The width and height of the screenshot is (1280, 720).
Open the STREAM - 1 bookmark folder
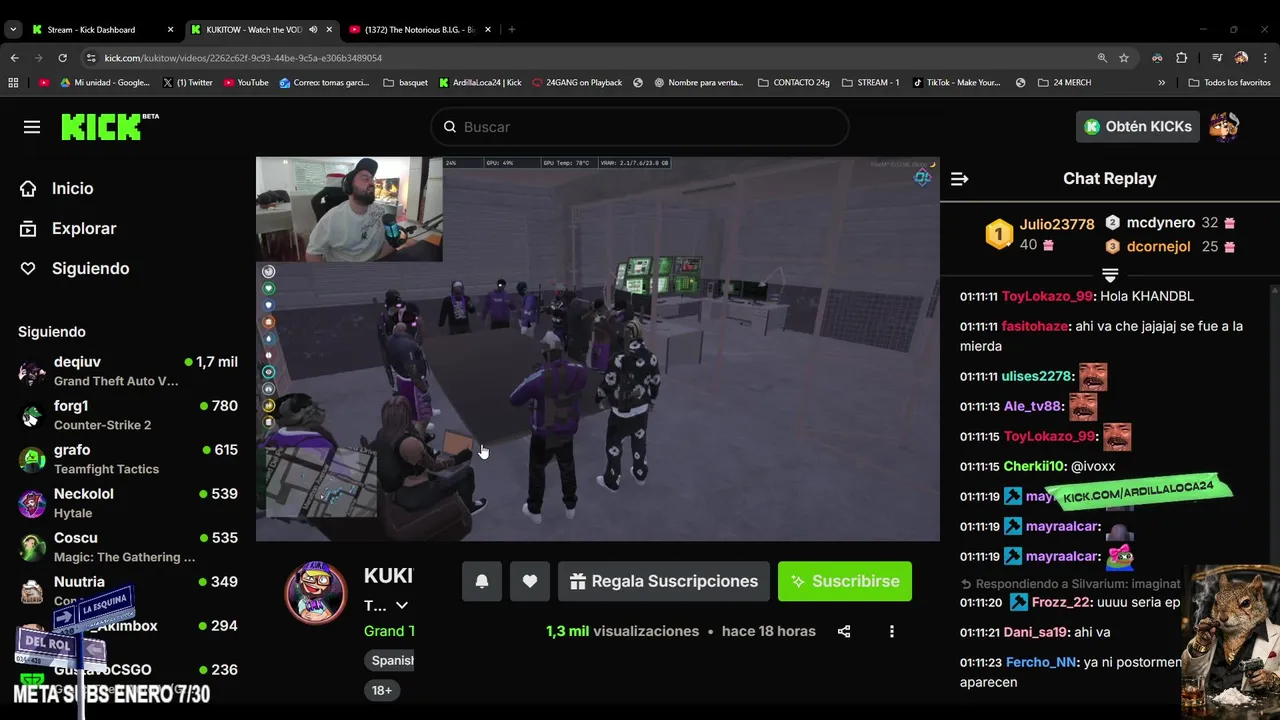[x=871, y=83]
